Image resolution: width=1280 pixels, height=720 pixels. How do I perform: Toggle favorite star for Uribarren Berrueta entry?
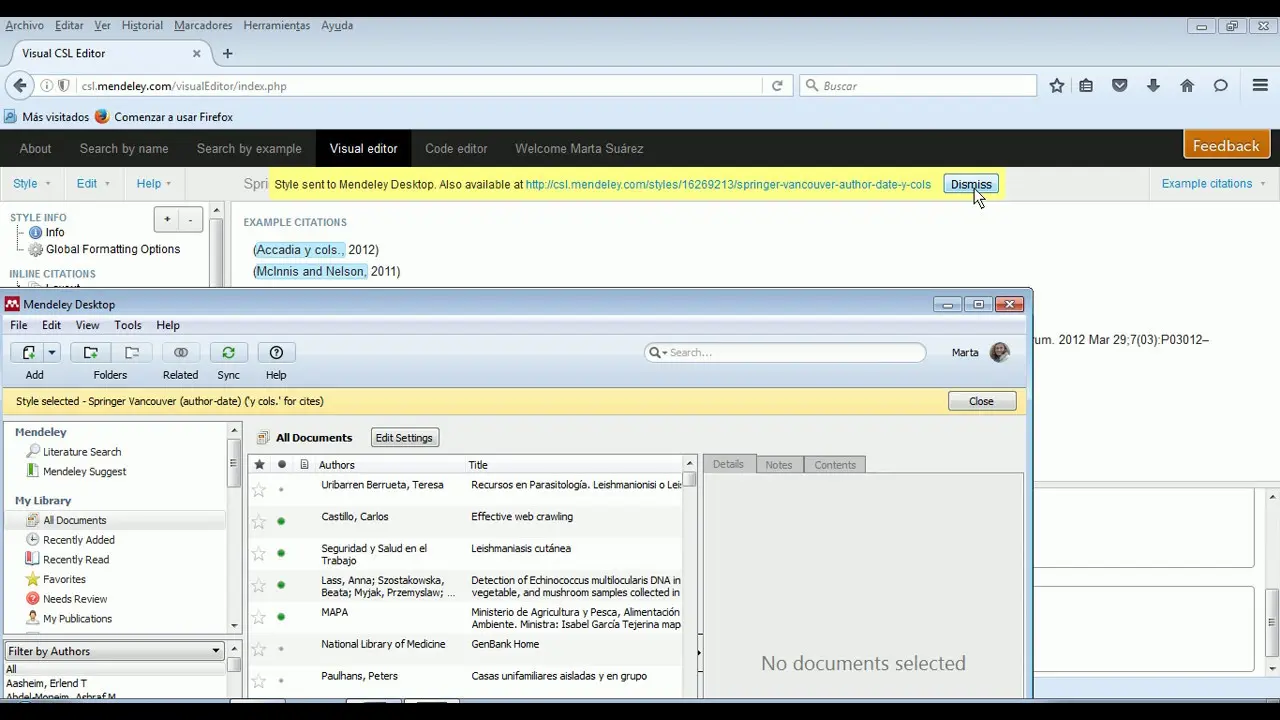[259, 490]
